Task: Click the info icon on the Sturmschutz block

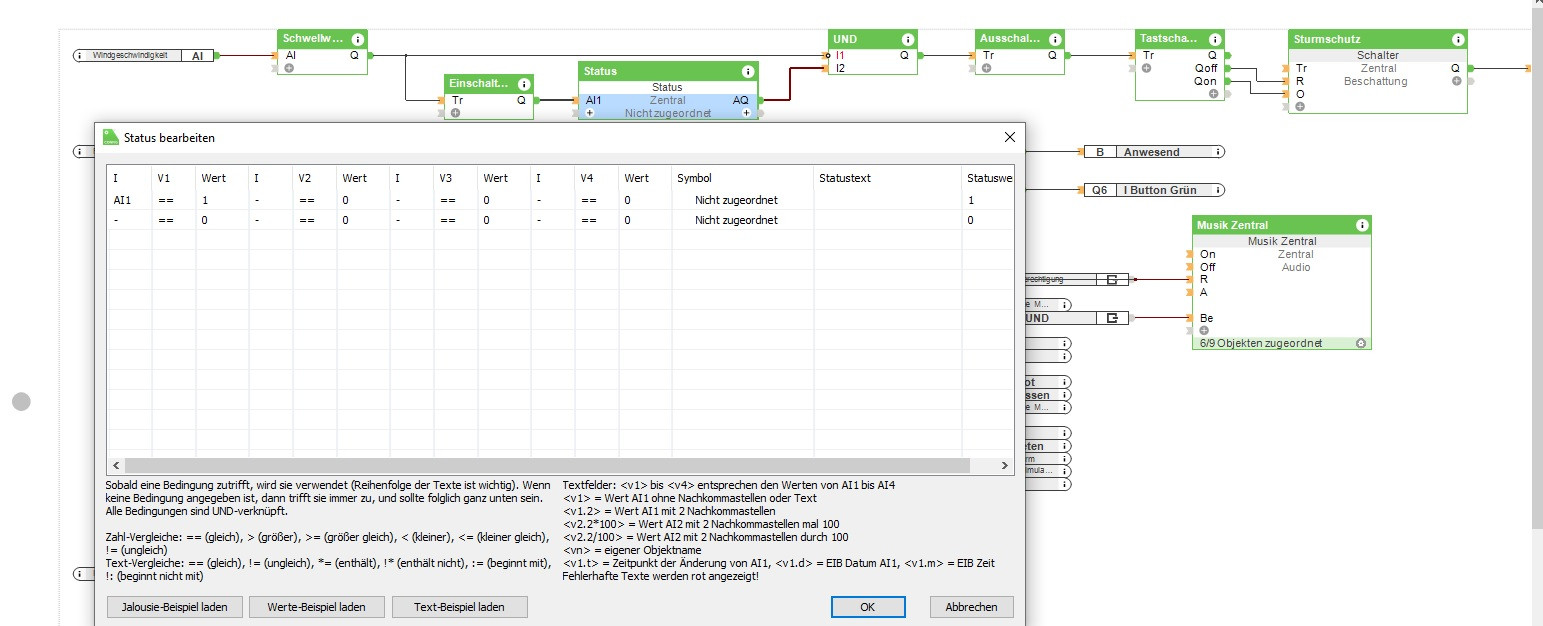Action: pos(1458,39)
